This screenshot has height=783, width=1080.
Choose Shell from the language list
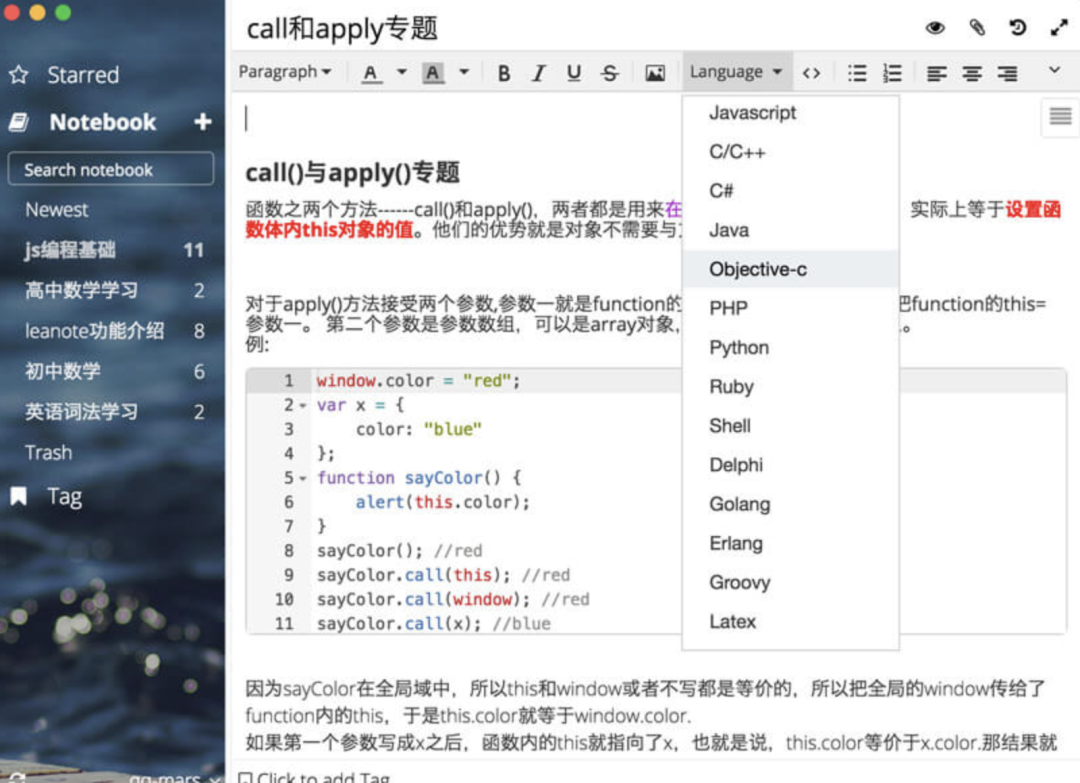(x=790, y=426)
